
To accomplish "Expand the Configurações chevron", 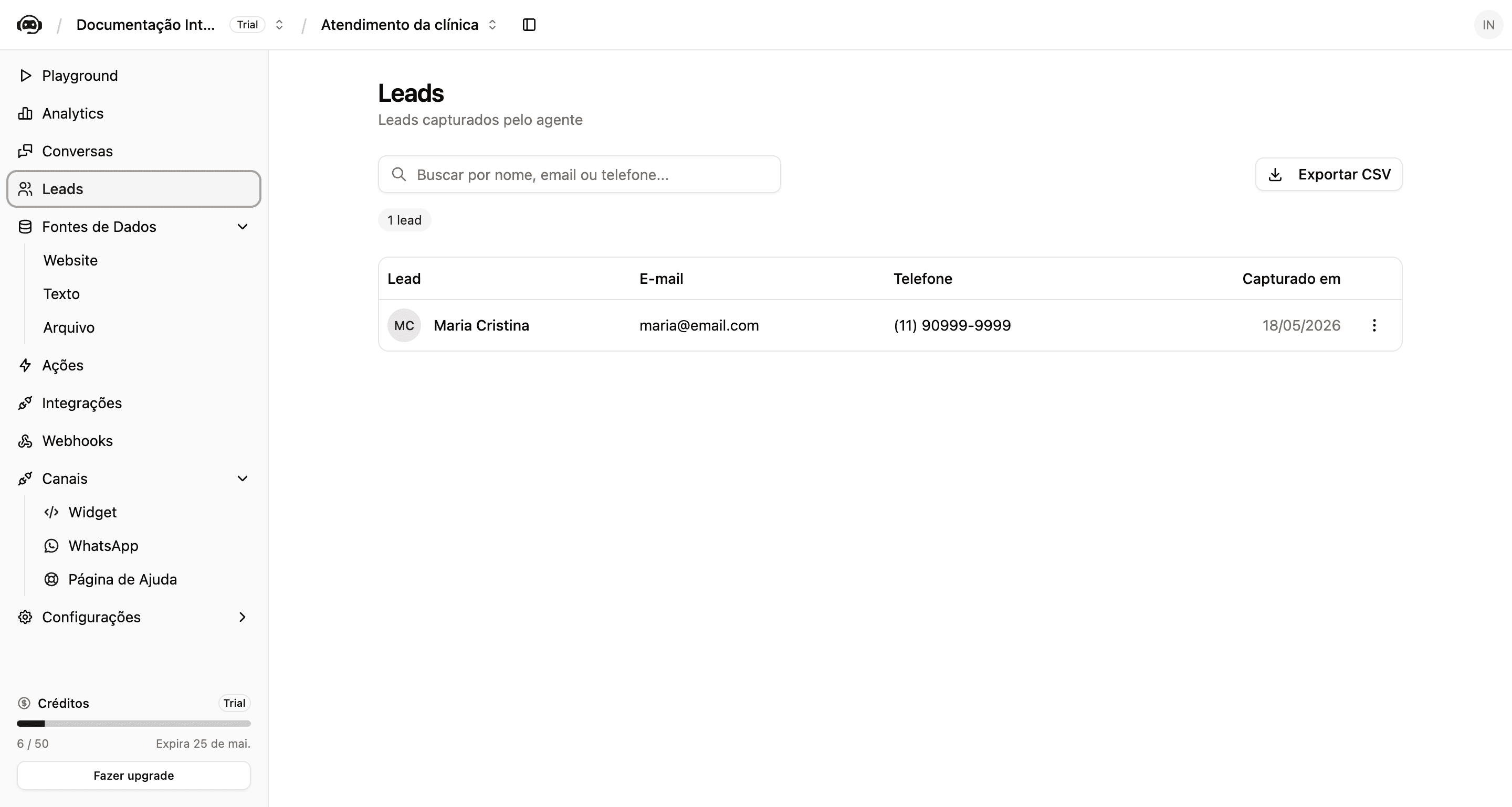I will pyautogui.click(x=243, y=617).
